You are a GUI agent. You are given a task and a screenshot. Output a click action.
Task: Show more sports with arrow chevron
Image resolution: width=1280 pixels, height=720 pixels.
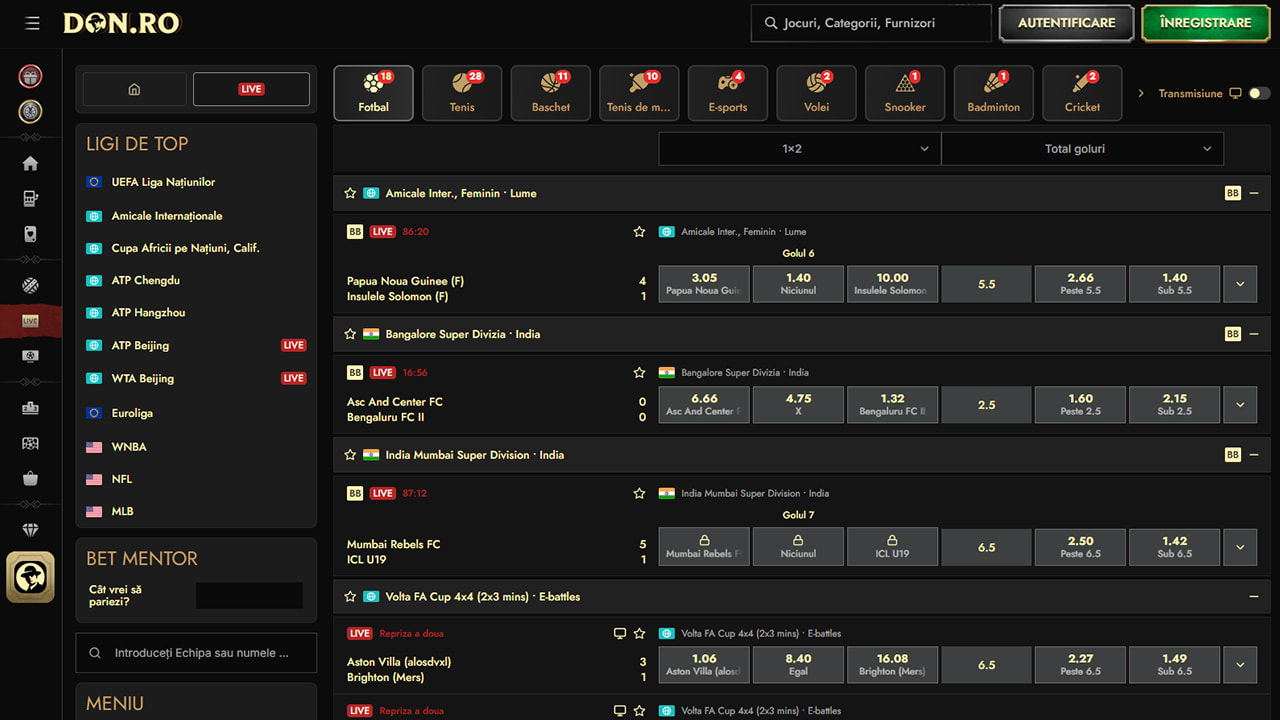(x=1142, y=93)
